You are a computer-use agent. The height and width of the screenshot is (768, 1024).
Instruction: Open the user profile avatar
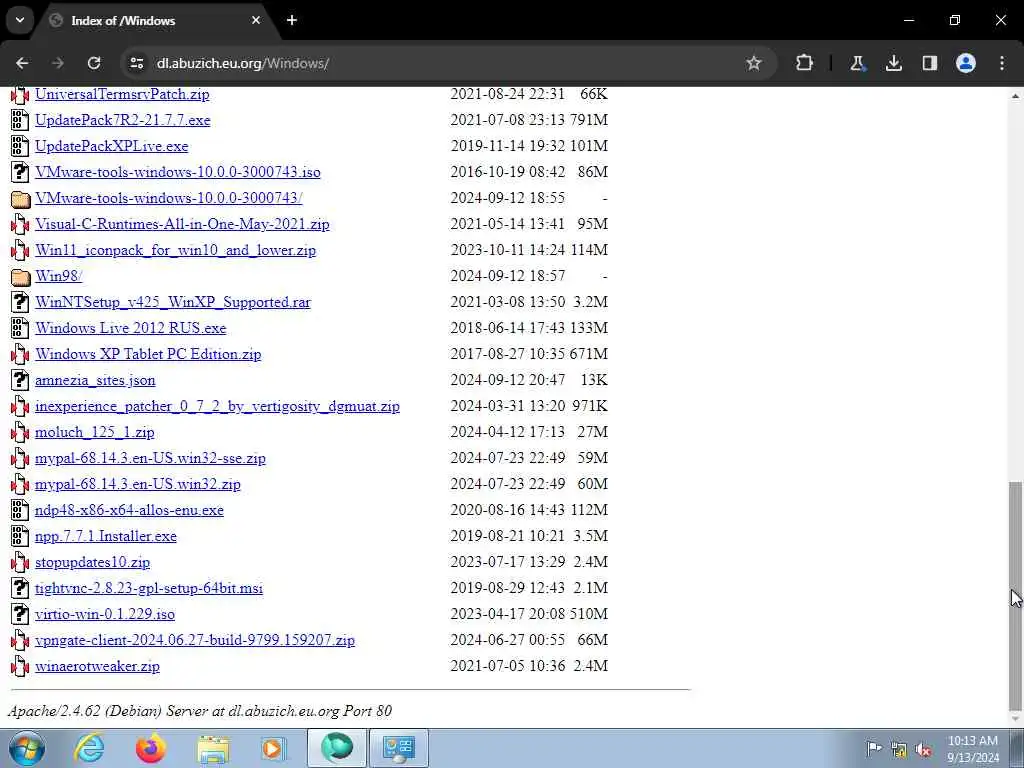966,63
